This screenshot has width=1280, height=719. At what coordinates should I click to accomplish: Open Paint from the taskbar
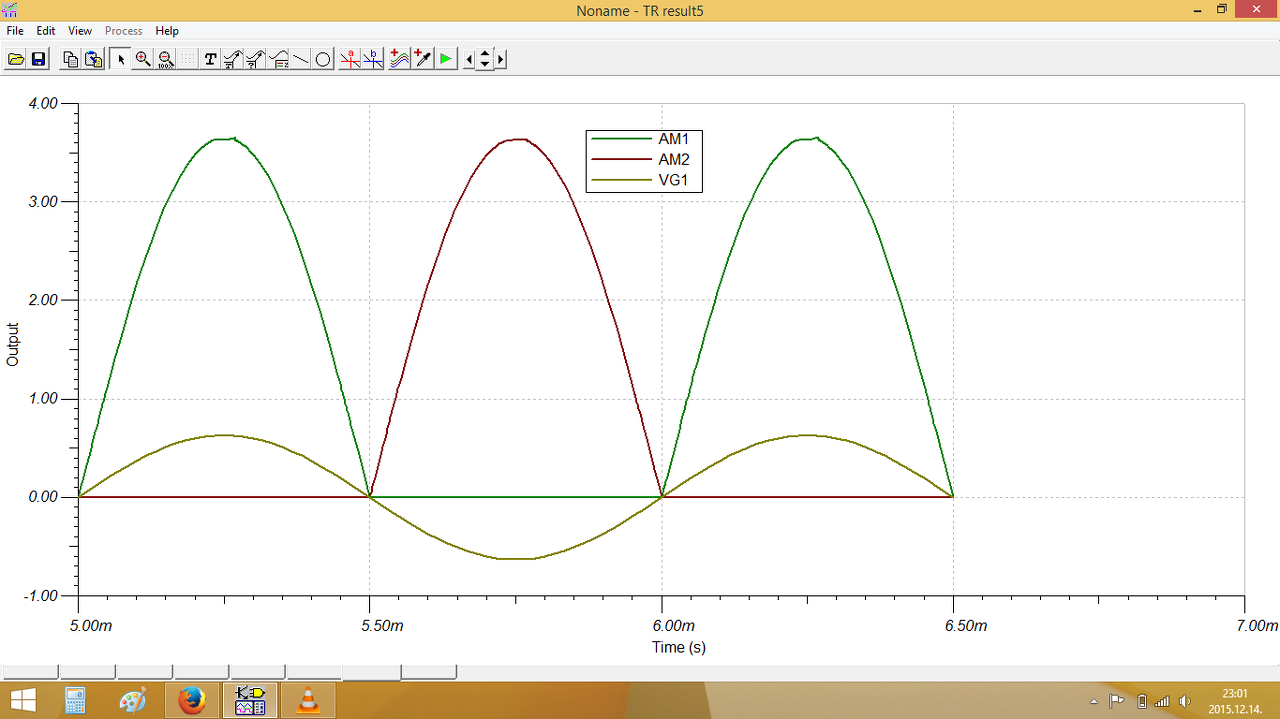click(x=133, y=700)
